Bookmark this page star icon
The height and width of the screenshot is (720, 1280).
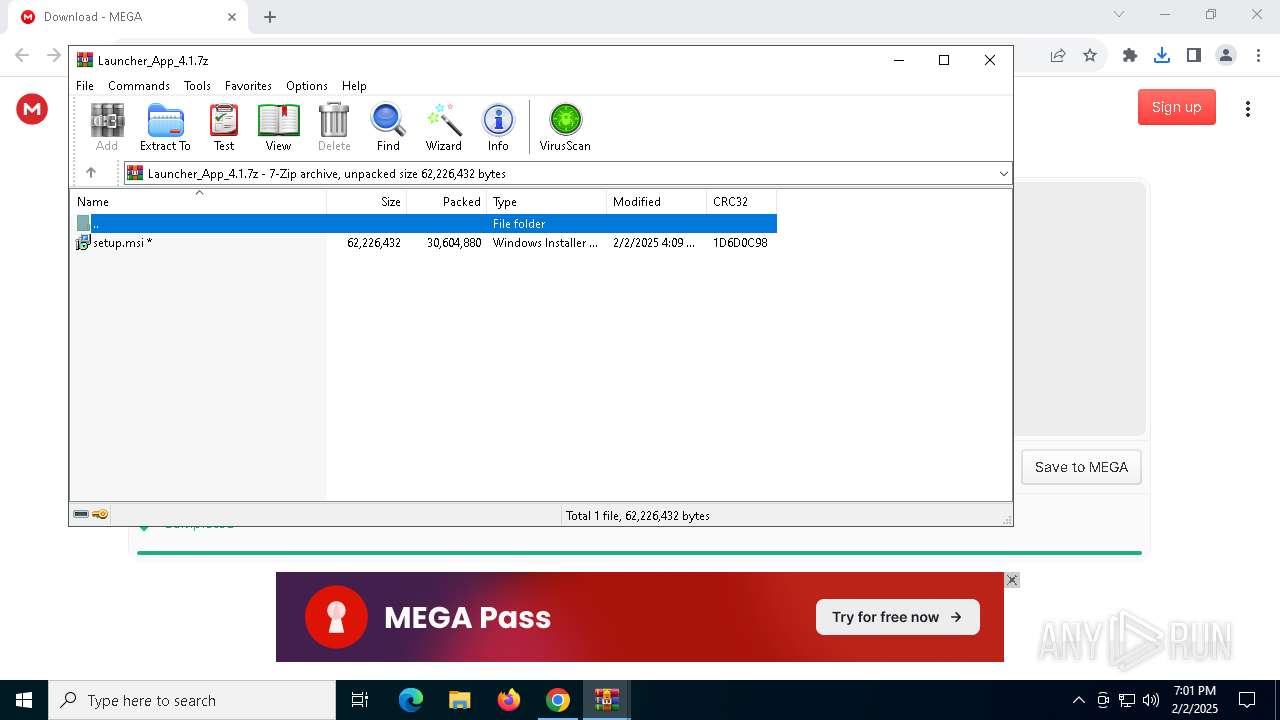[x=1090, y=55]
